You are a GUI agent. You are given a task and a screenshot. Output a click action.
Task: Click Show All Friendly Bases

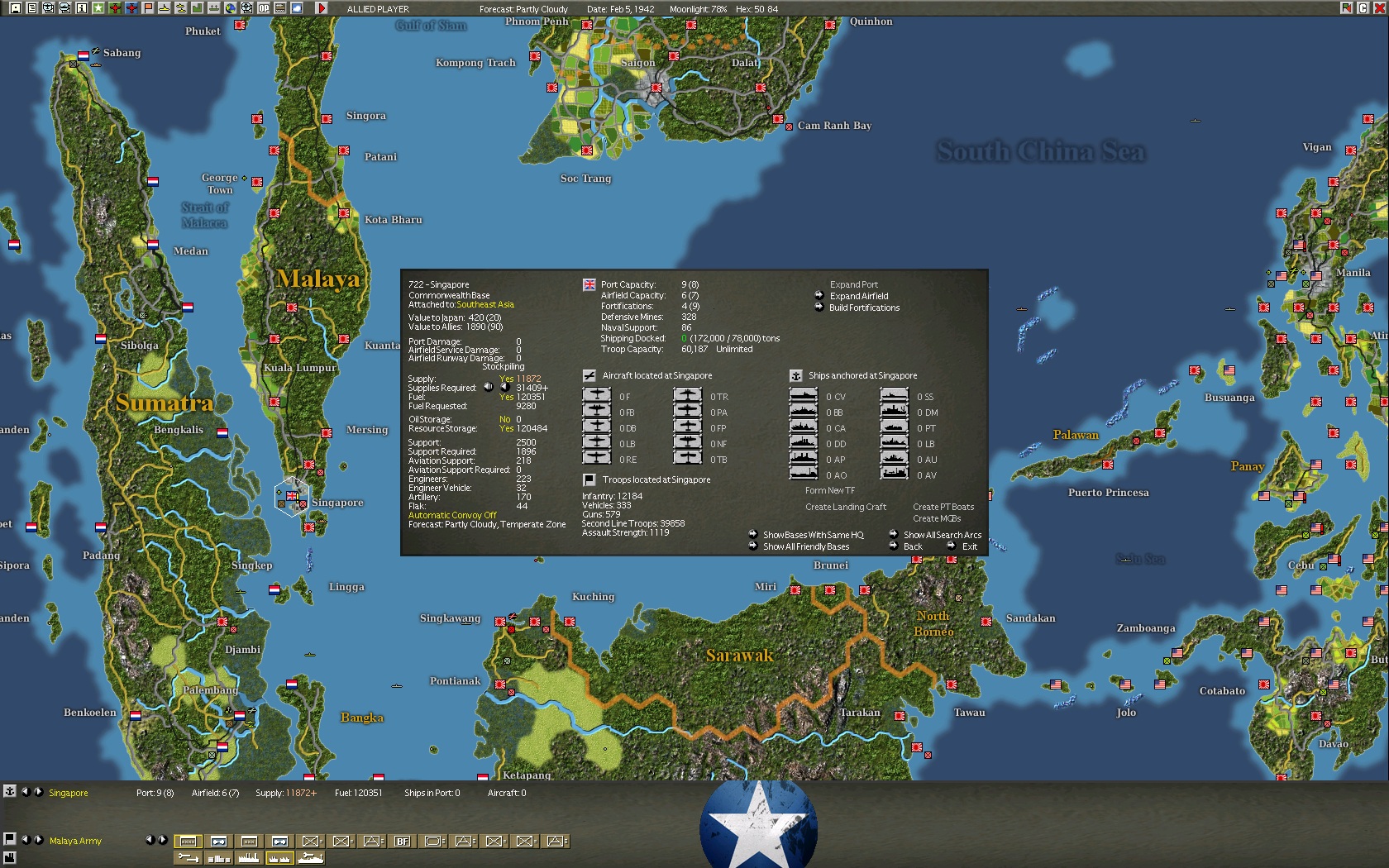(806, 546)
